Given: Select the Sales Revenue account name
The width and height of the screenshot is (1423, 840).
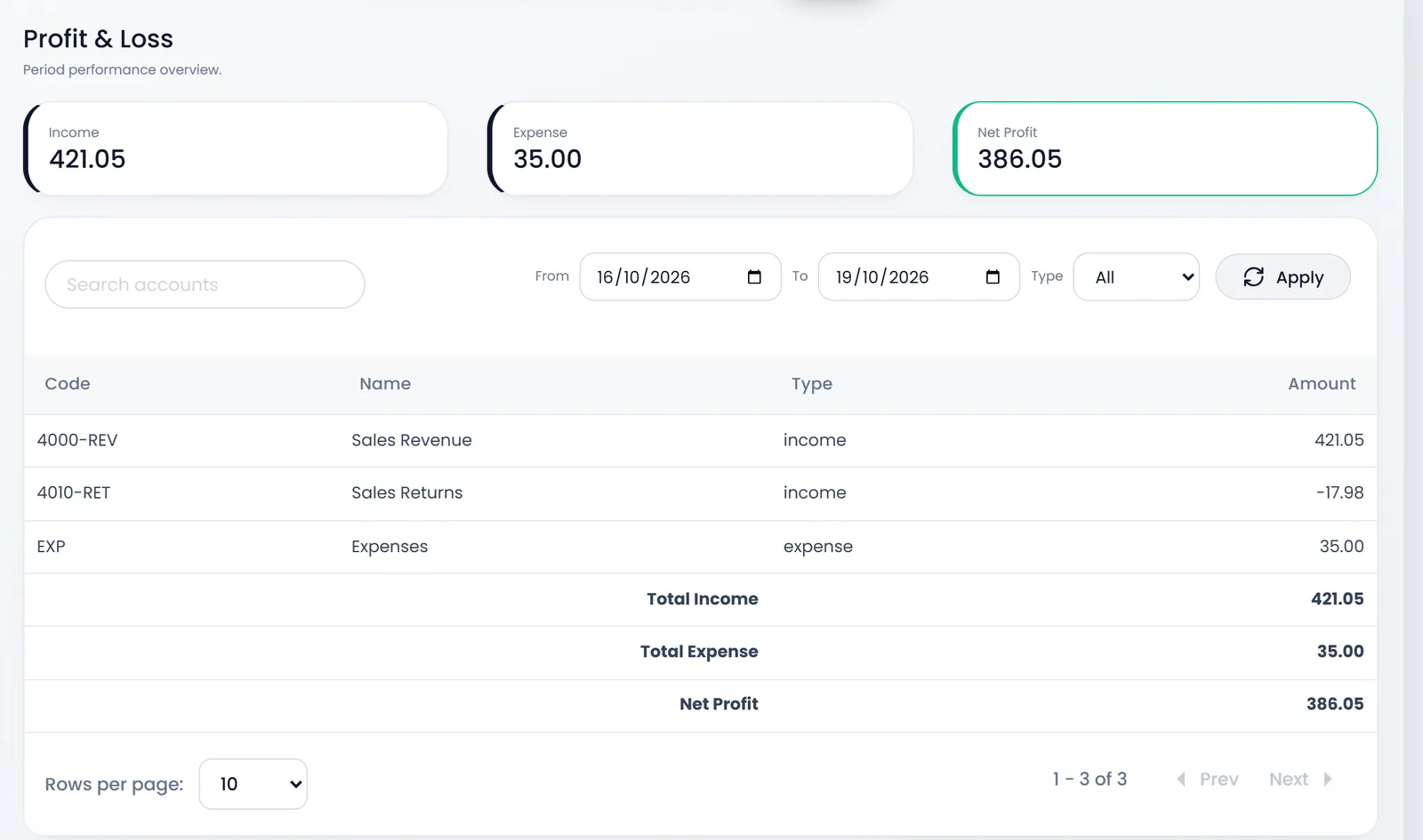Looking at the screenshot, I should click(x=412, y=440).
